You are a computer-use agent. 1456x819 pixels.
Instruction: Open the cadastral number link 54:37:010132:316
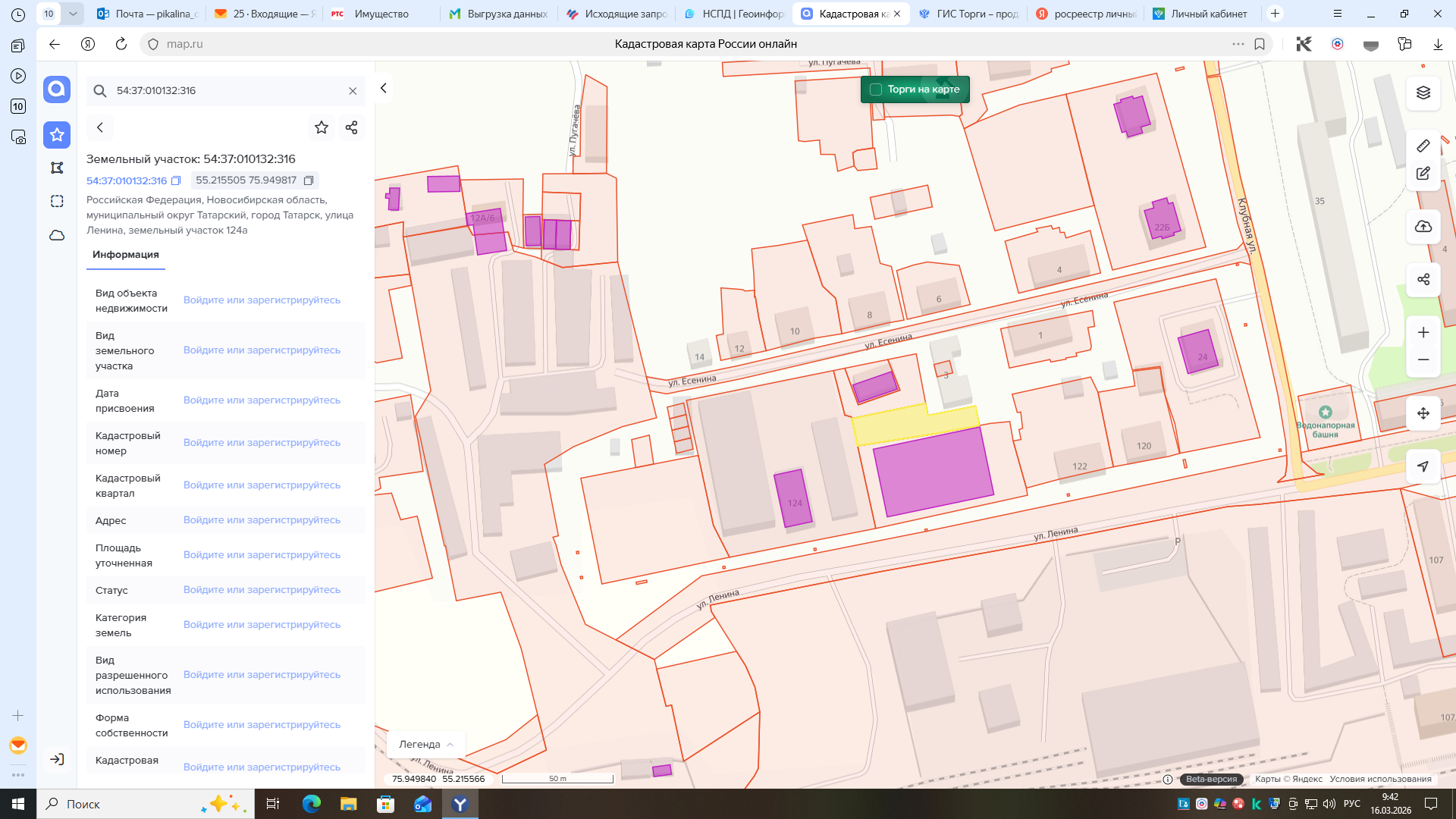127,180
